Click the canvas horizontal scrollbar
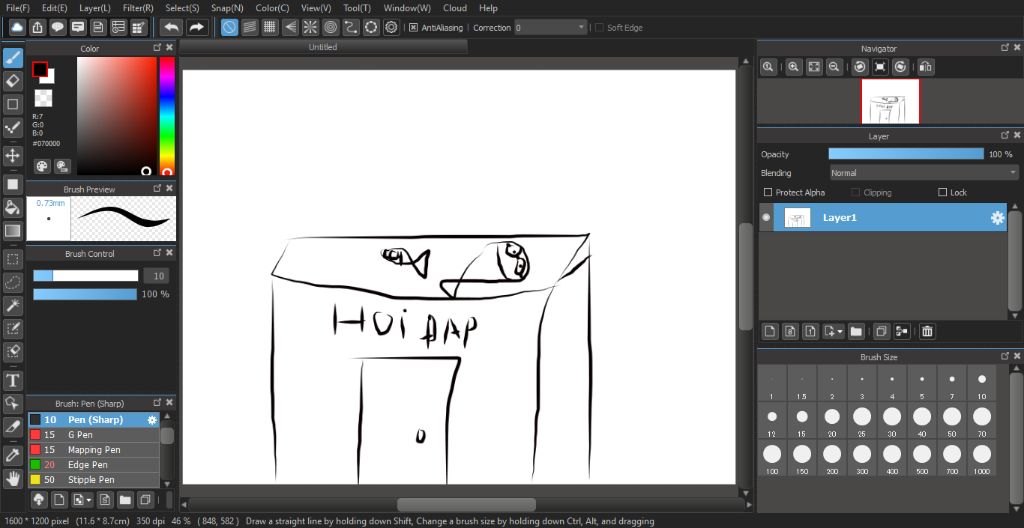The height and width of the screenshot is (528, 1024). [466, 504]
